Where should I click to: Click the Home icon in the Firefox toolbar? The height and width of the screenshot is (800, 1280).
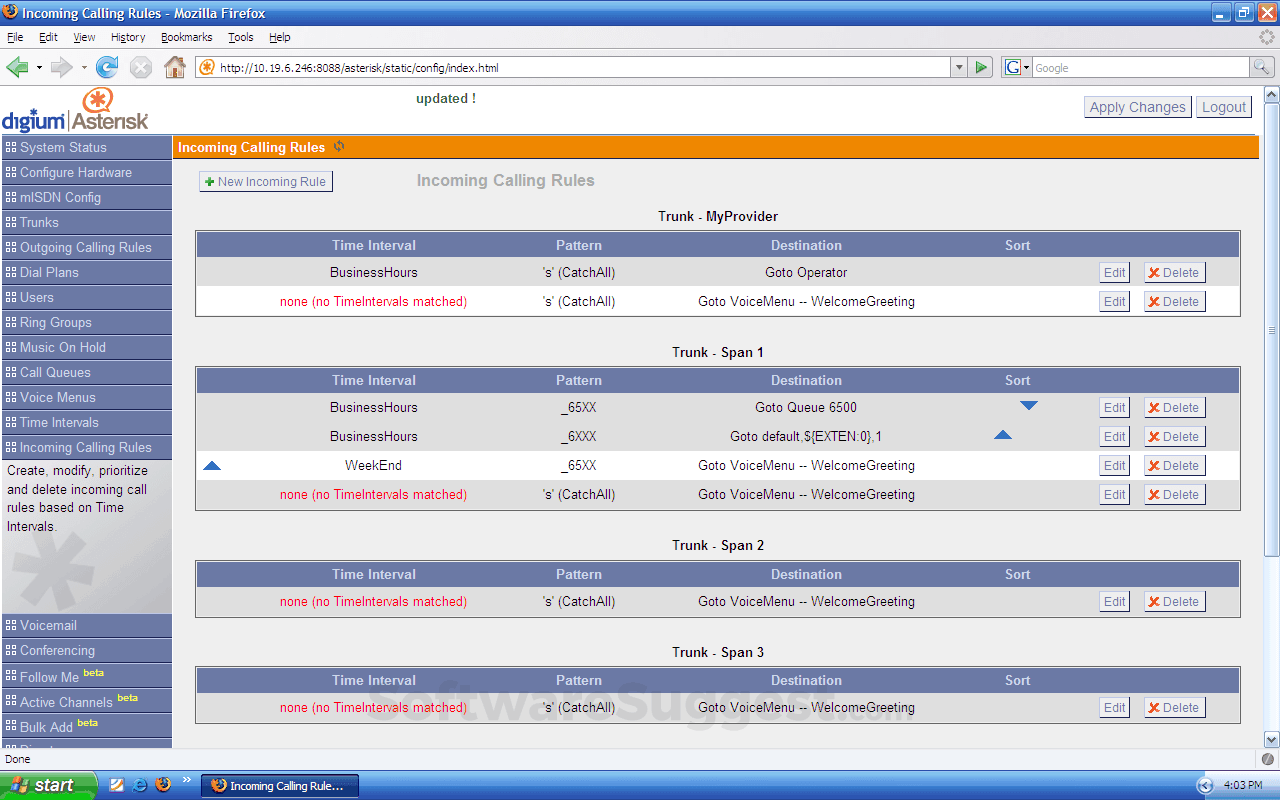click(x=175, y=67)
